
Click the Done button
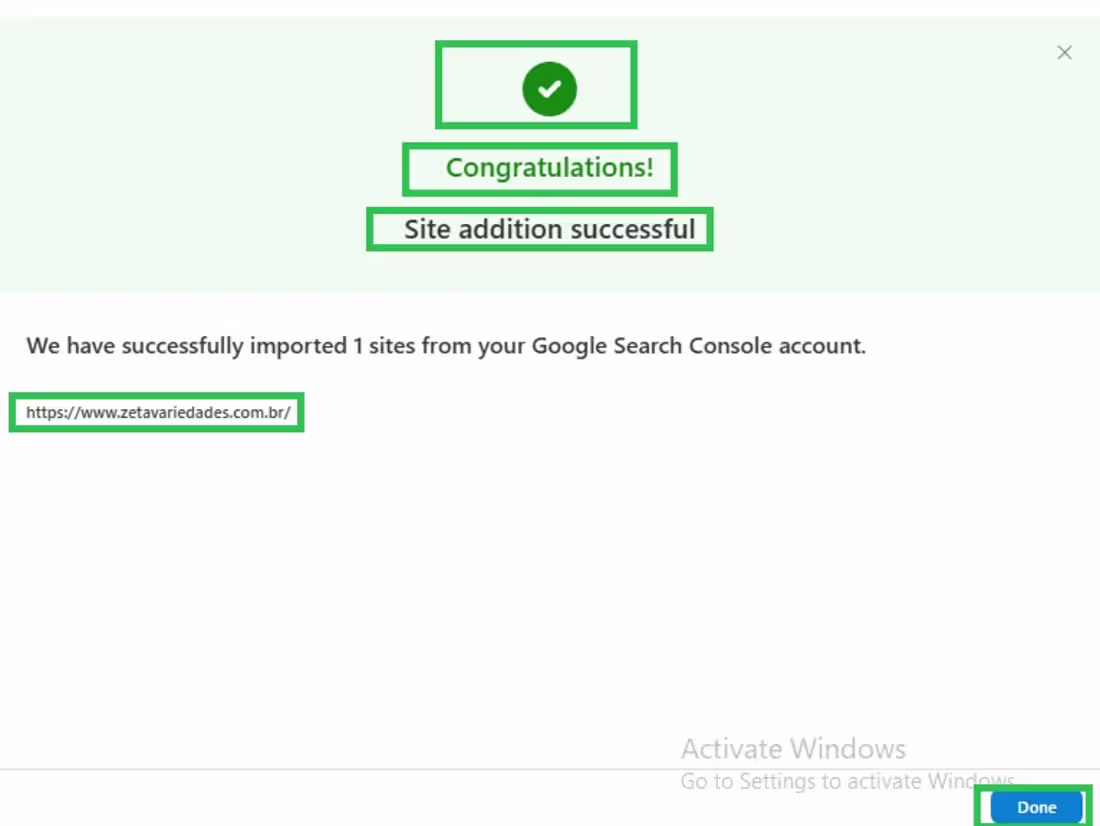pyautogui.click(x=1036, y=807)
